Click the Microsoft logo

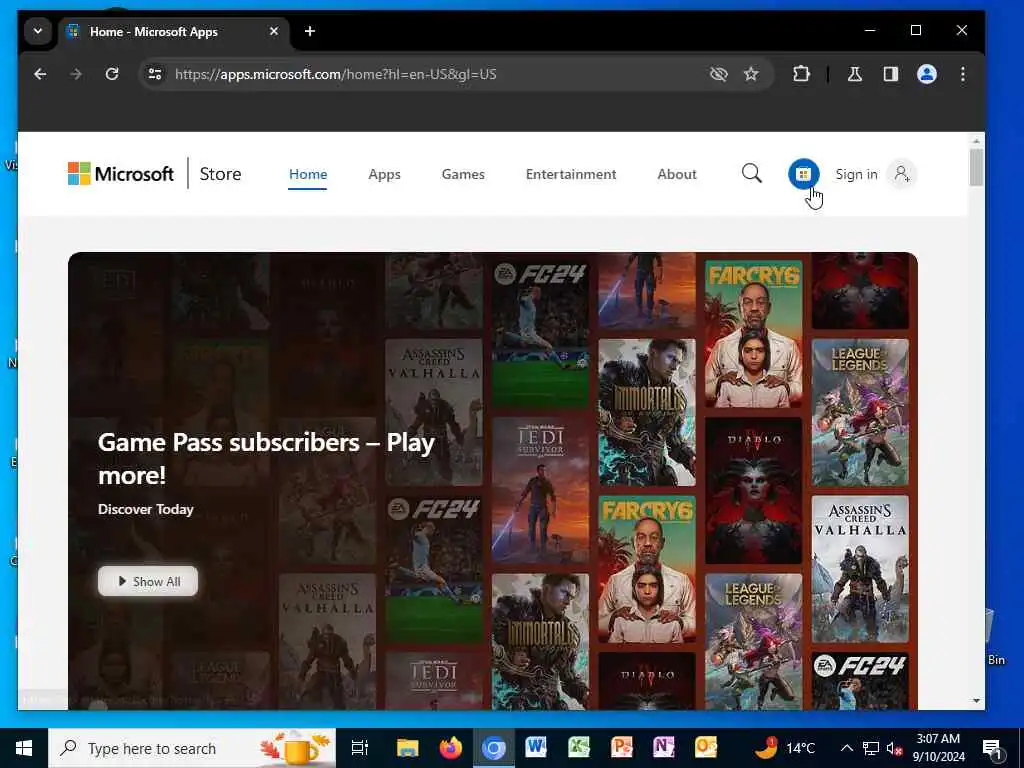(121, 174)
